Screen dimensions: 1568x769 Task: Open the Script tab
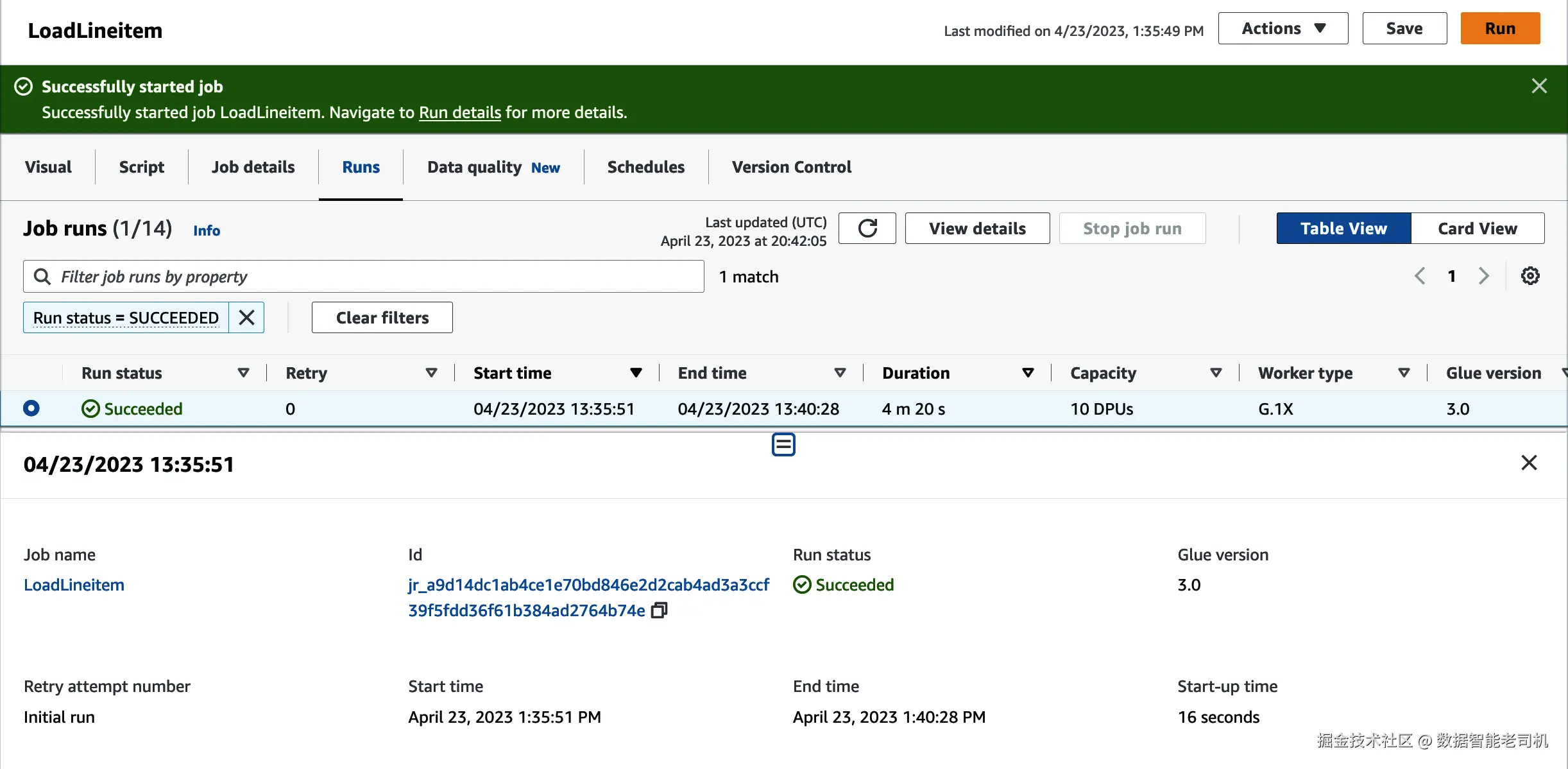[141, 167]
